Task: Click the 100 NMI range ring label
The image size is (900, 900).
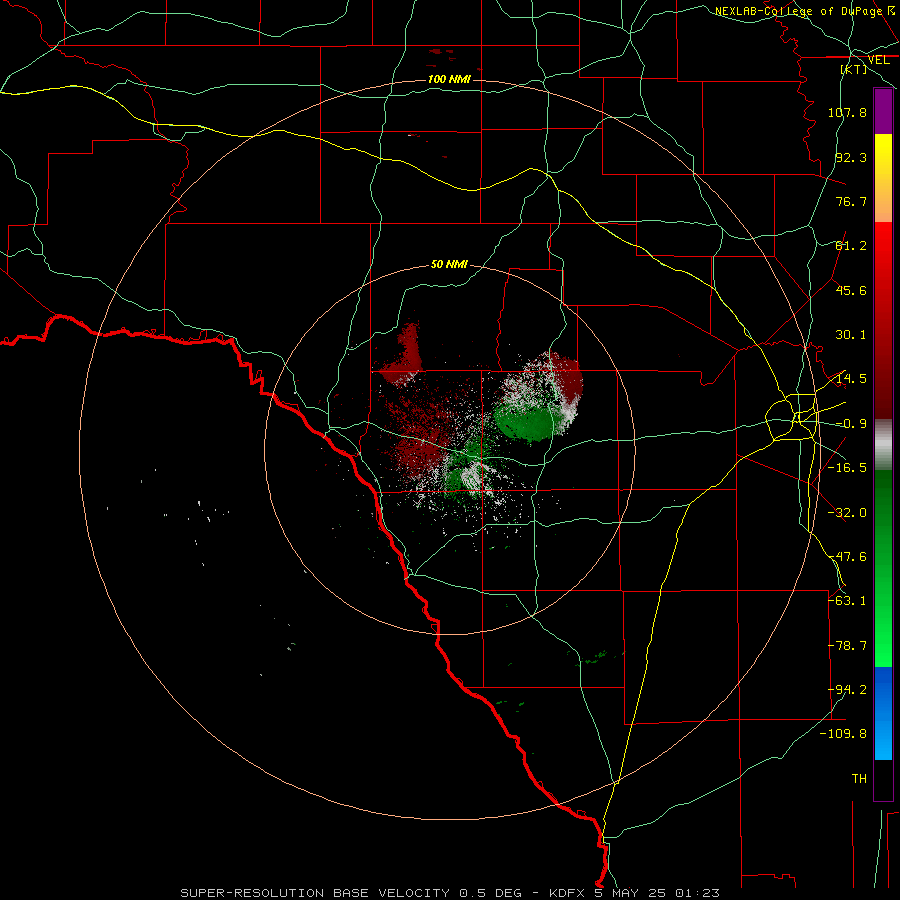Action: tap(449, 79)
